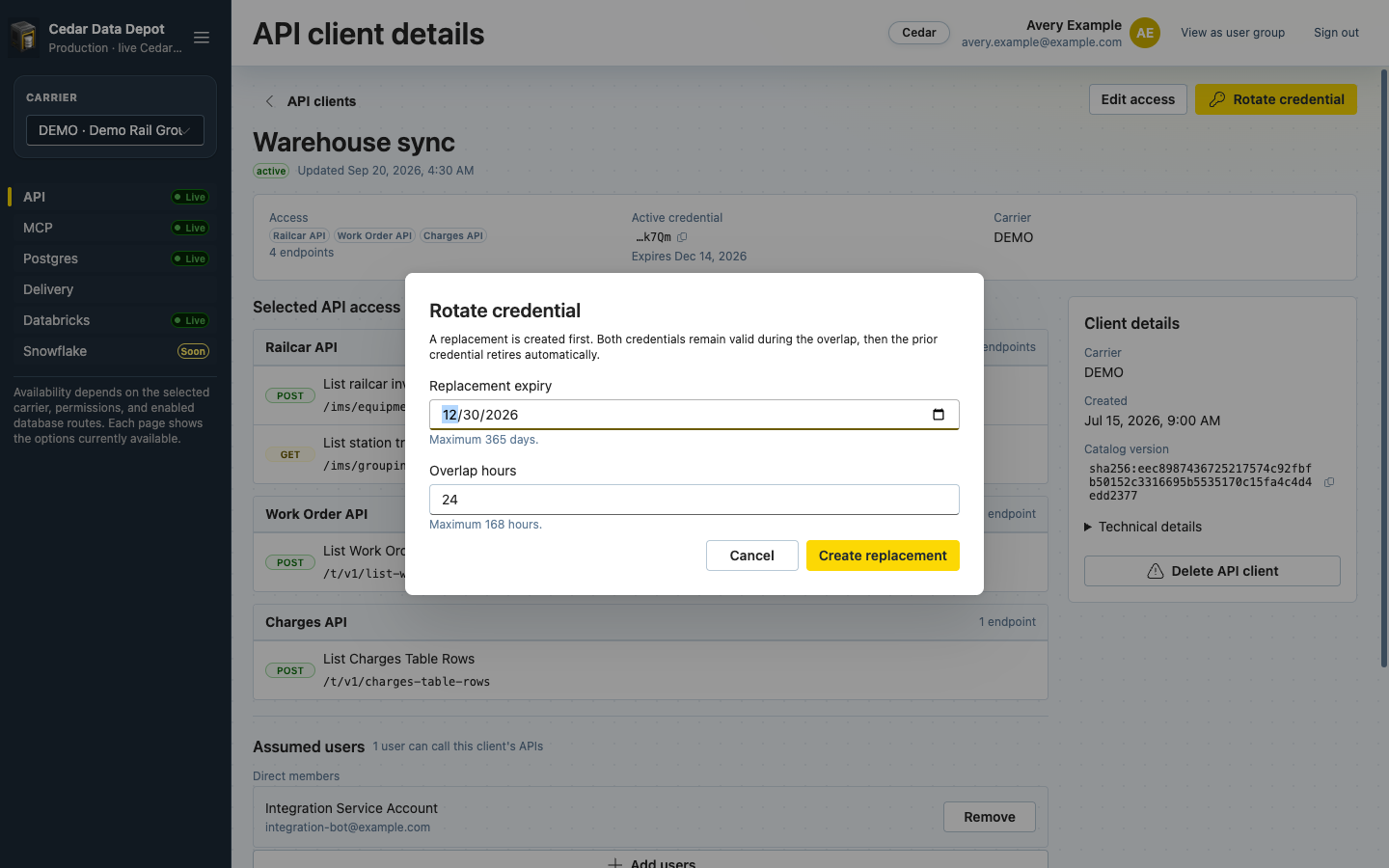The width and height of the screenshot is (1389, 868).
Task: Sign out of the account
Action: pos(1336,33)
